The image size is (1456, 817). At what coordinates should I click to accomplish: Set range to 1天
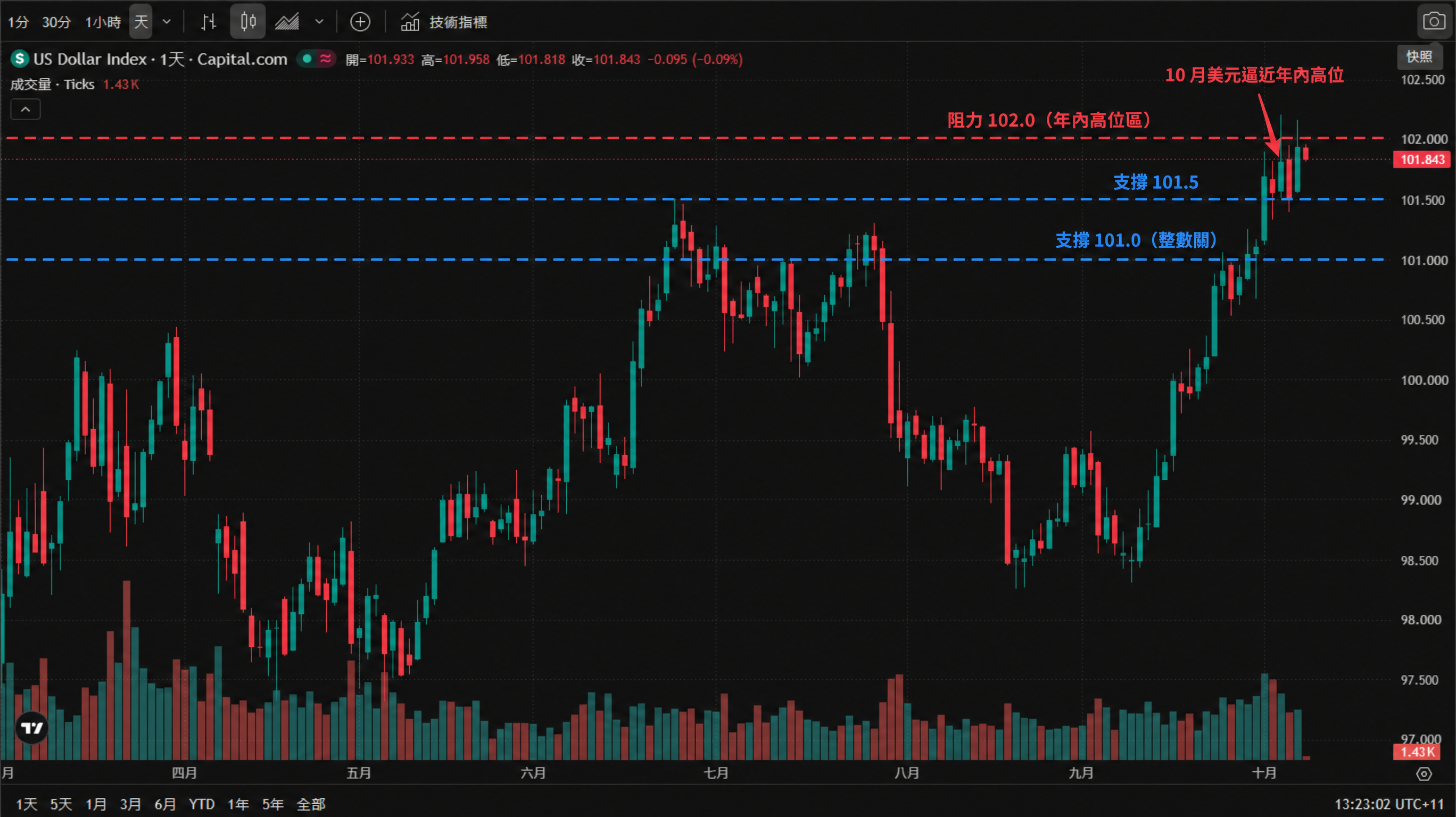[26, 804]
